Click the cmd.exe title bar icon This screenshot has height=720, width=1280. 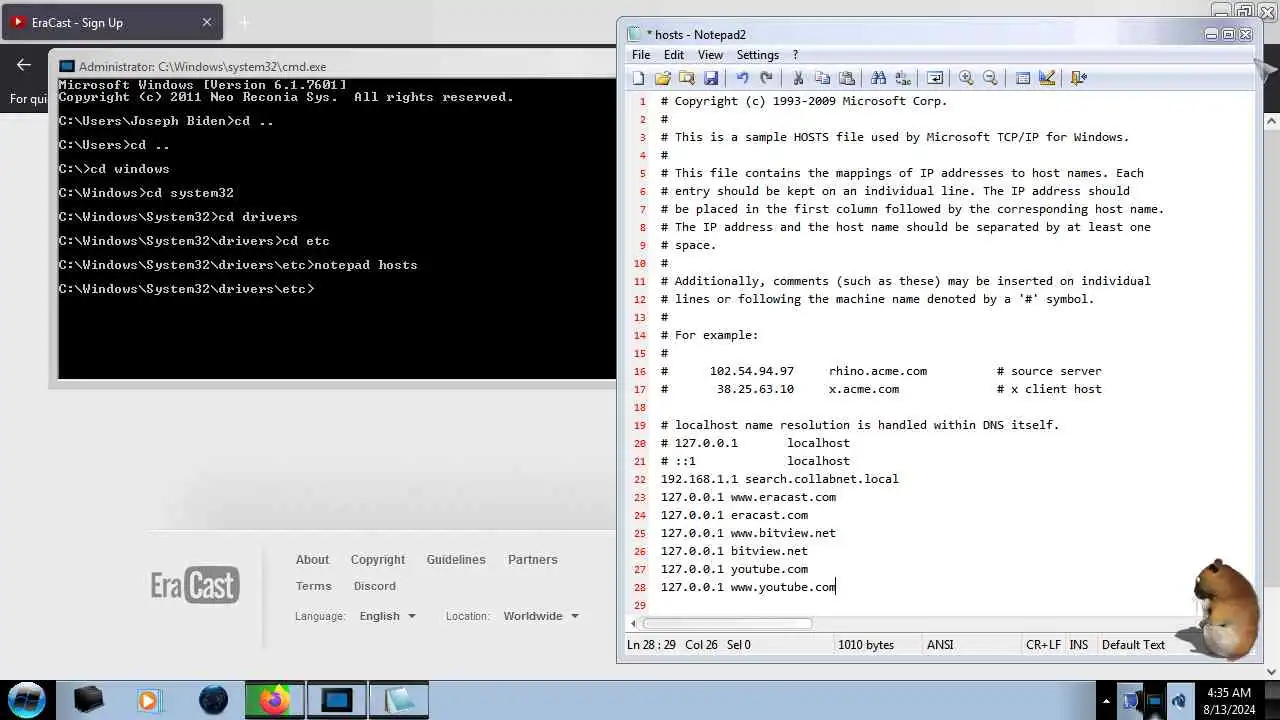tap(68, 67)
